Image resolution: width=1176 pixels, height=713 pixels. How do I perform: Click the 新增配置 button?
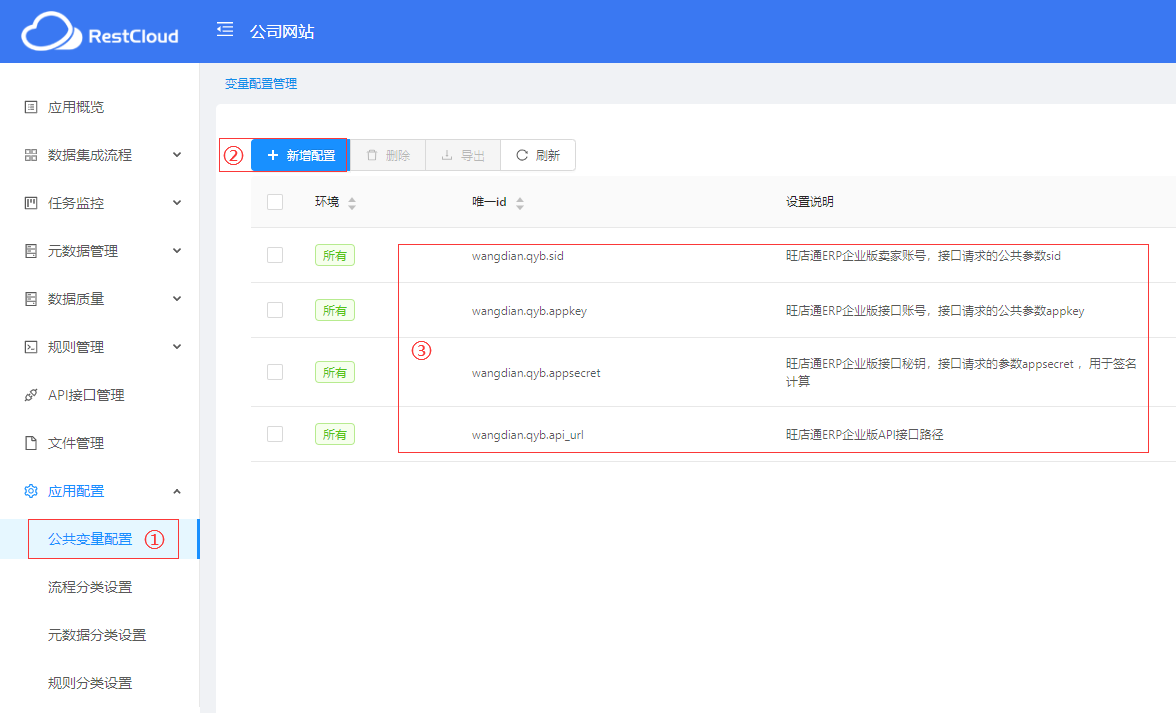(300, 155)
